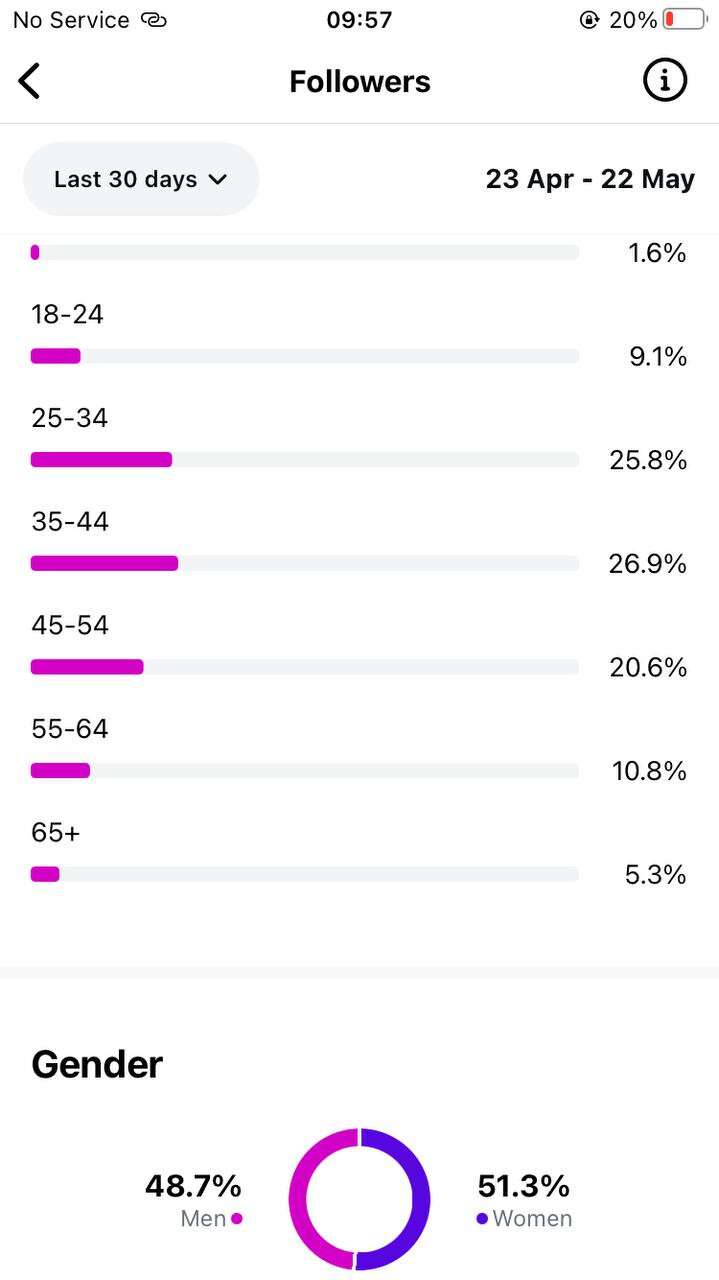Image resolution: width=719 pixels, height=1280 pixels.
Task: Select the 18-24 age bar
Action: (x=305, y=356)
